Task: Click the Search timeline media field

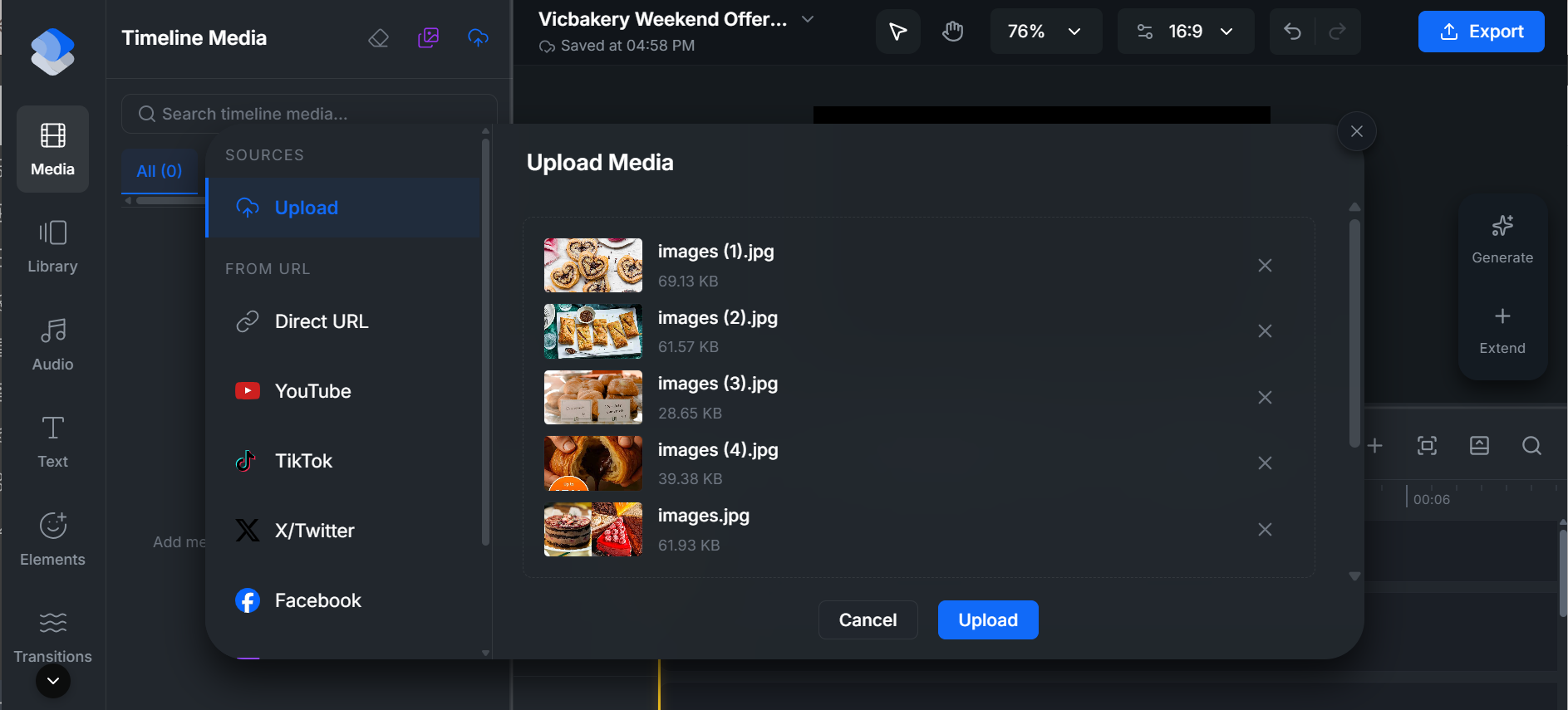Action: pyautogui.click(x=309, y=114)
